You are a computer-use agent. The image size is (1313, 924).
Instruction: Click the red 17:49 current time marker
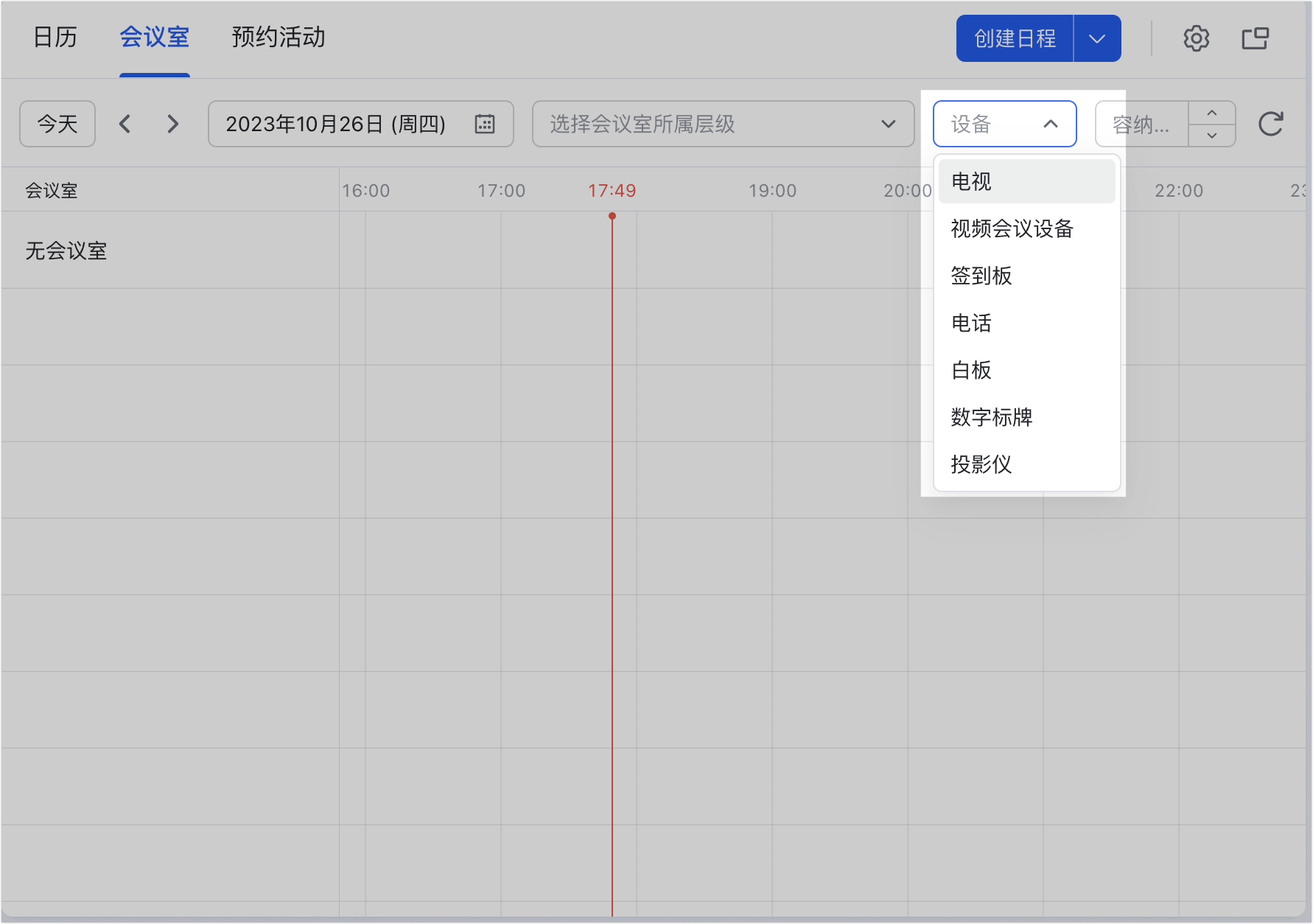(x=612, y=191)
